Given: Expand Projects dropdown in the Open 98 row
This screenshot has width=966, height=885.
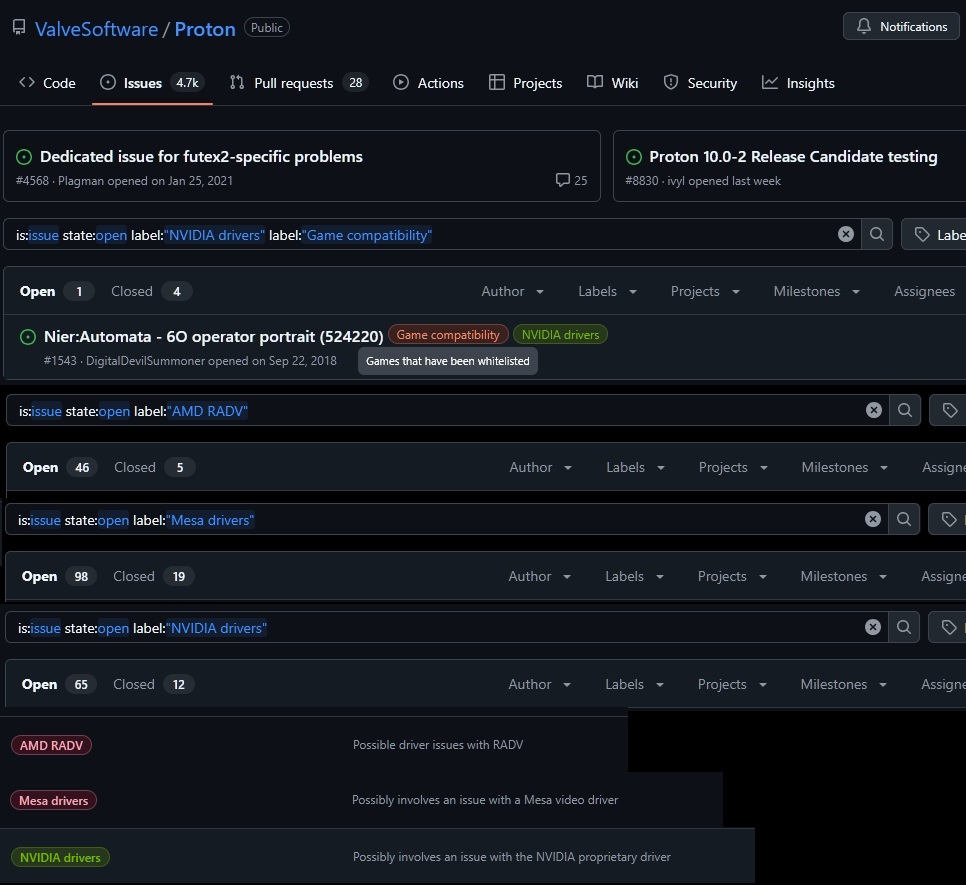Looking at the screenshot, I should click(x=732, y=576).
